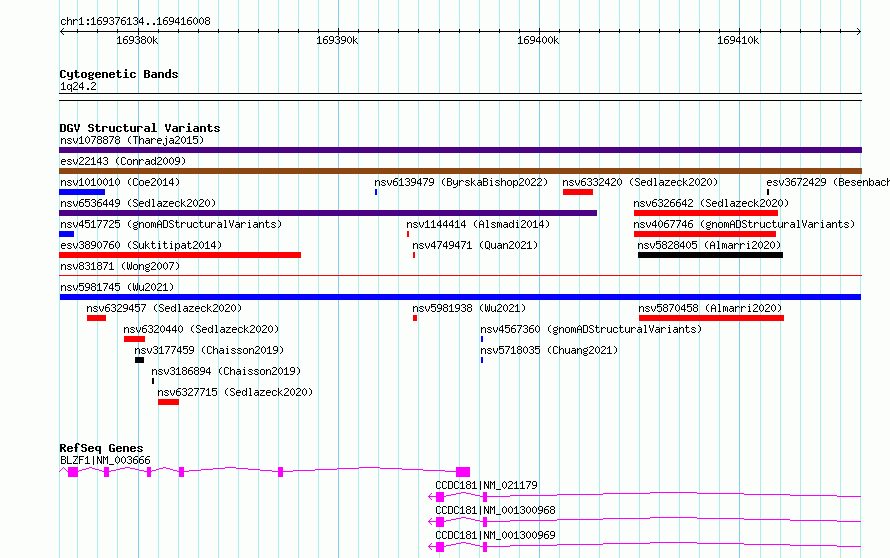890x558 pixels.
Task: Select the red nsv5870458 variant bar
Action: [x=711, y=318]
